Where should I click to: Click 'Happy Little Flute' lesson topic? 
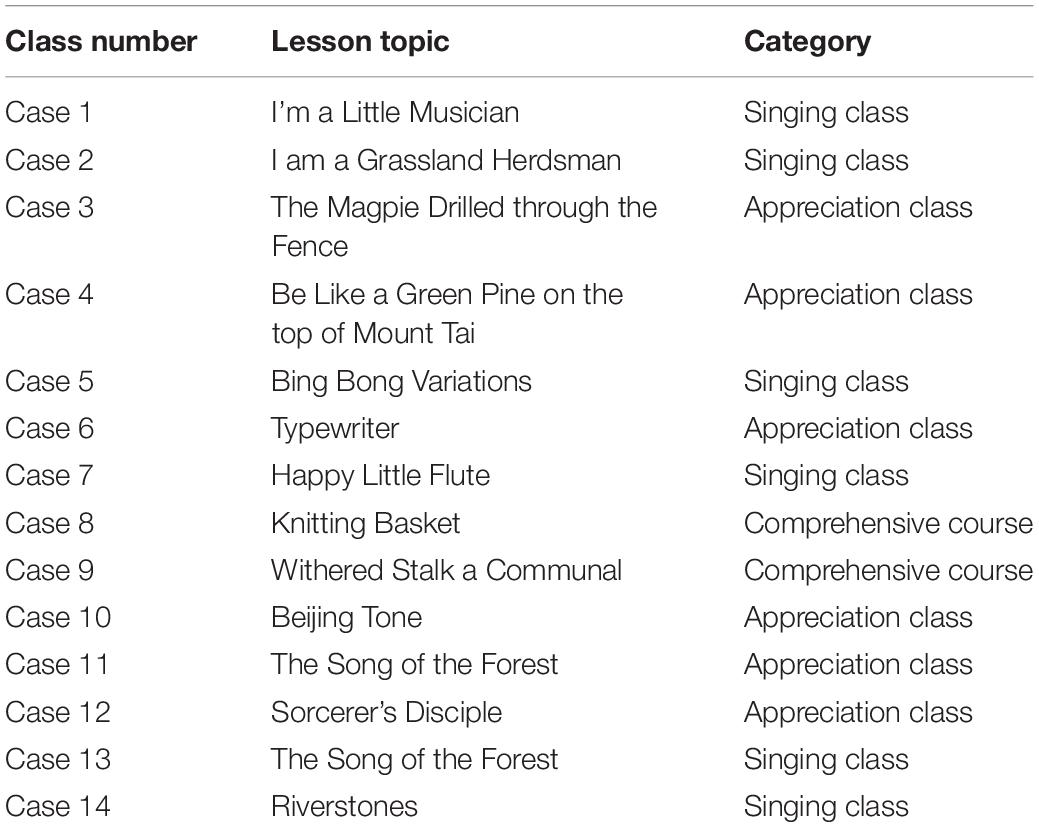pos(380,476)
